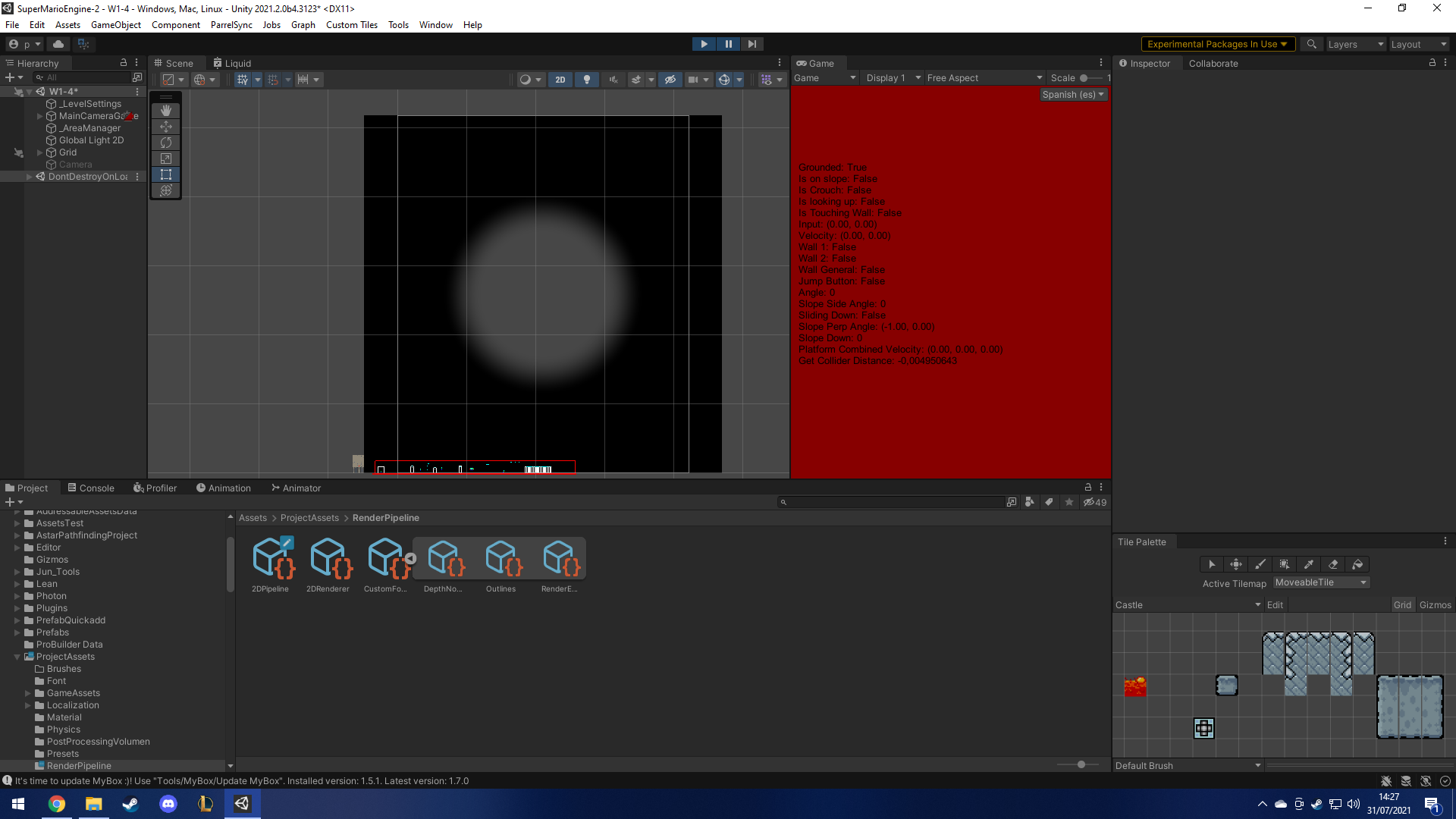Pick the tile Eyedropper tool
Image resolution: width=1456 pixels, height=819 pixels.
[x=1309, y=564]
